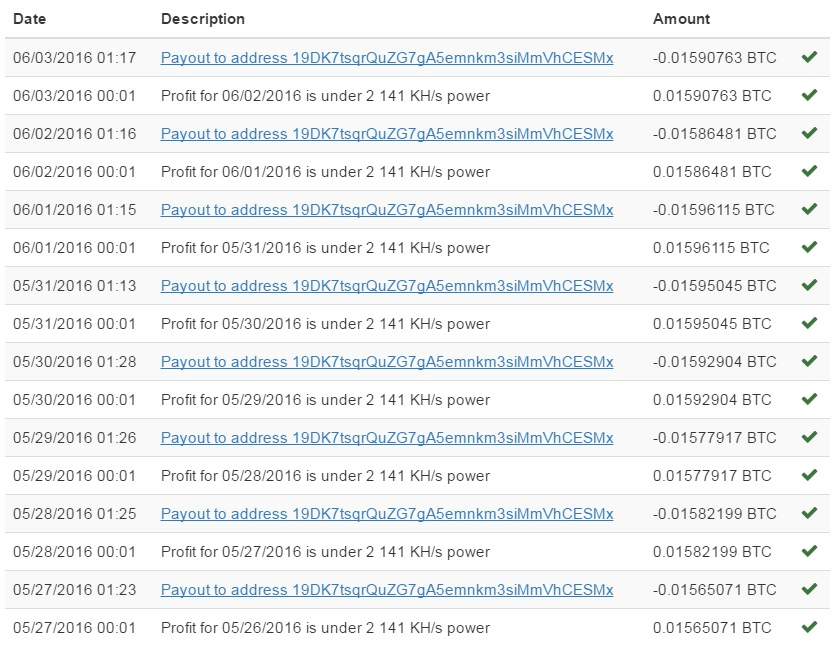Click green checkmark on 05/31/2016 01:13 row
The height and width of the screenshot is (652, 836).
(x=809, y=285)
